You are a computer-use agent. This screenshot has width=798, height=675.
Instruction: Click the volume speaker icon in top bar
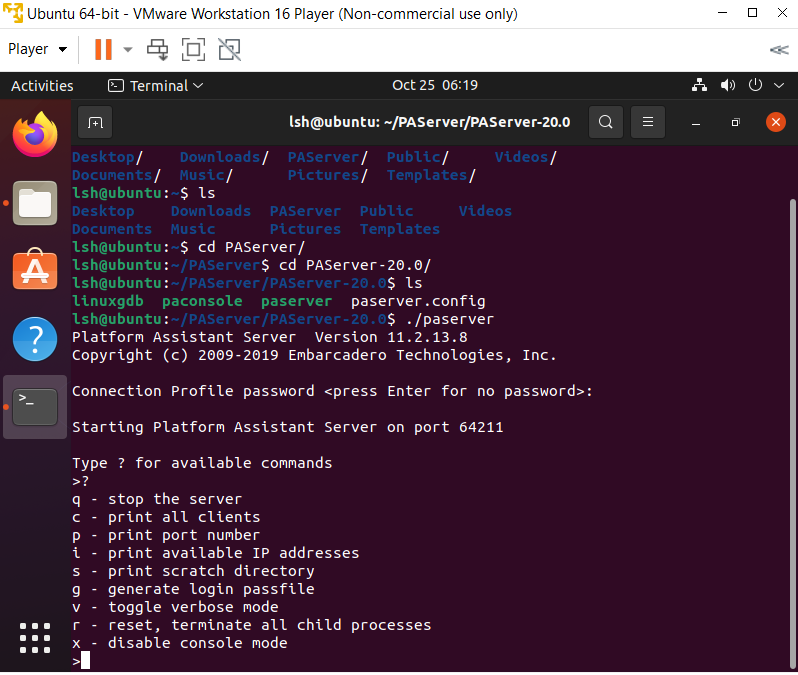click(728, 85)
